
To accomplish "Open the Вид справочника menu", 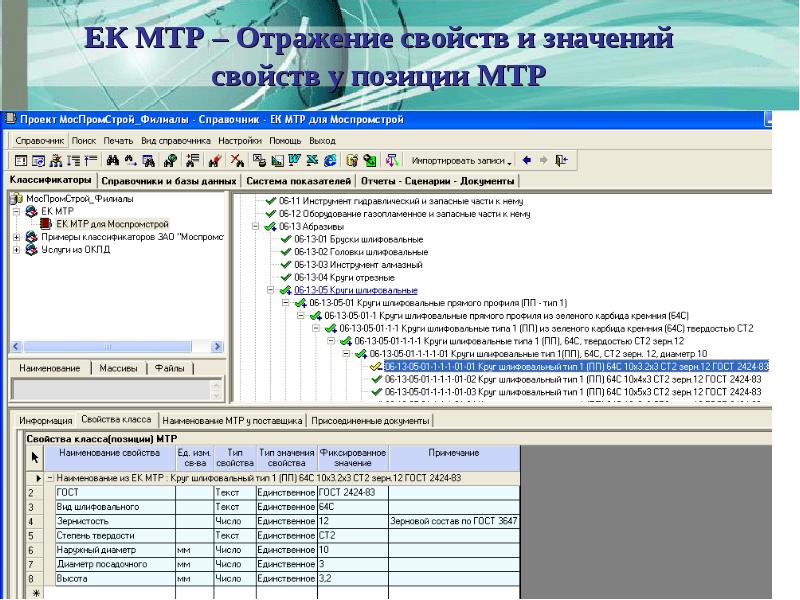I will point(175,141).
